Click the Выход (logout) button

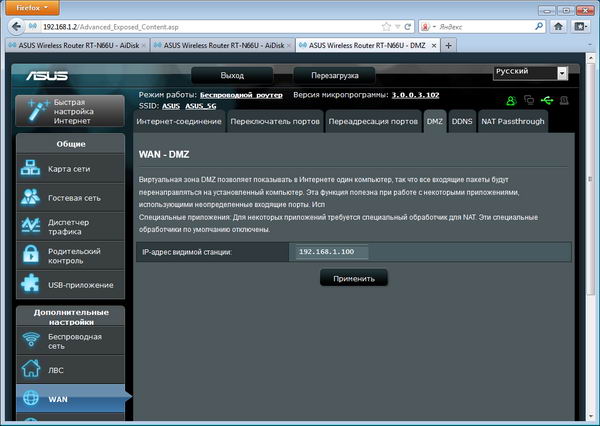pyautogui.click(x=232, y=75)
